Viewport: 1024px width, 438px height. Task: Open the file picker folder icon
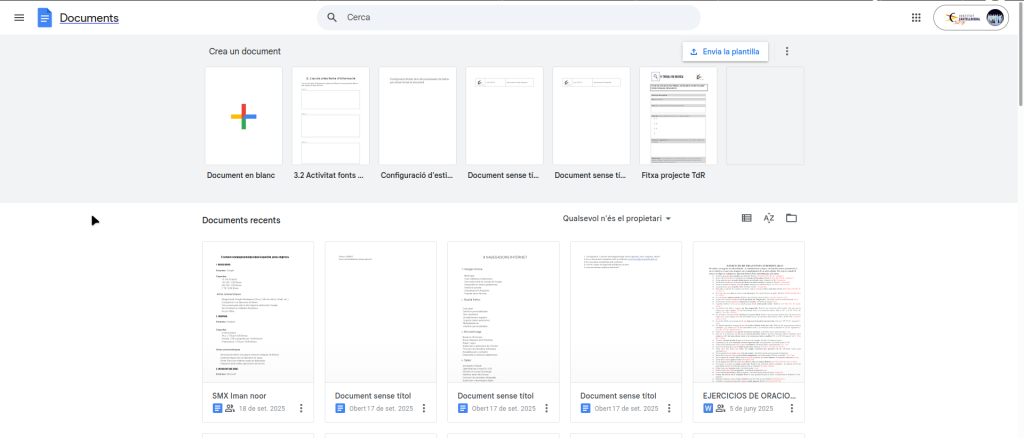791,218
